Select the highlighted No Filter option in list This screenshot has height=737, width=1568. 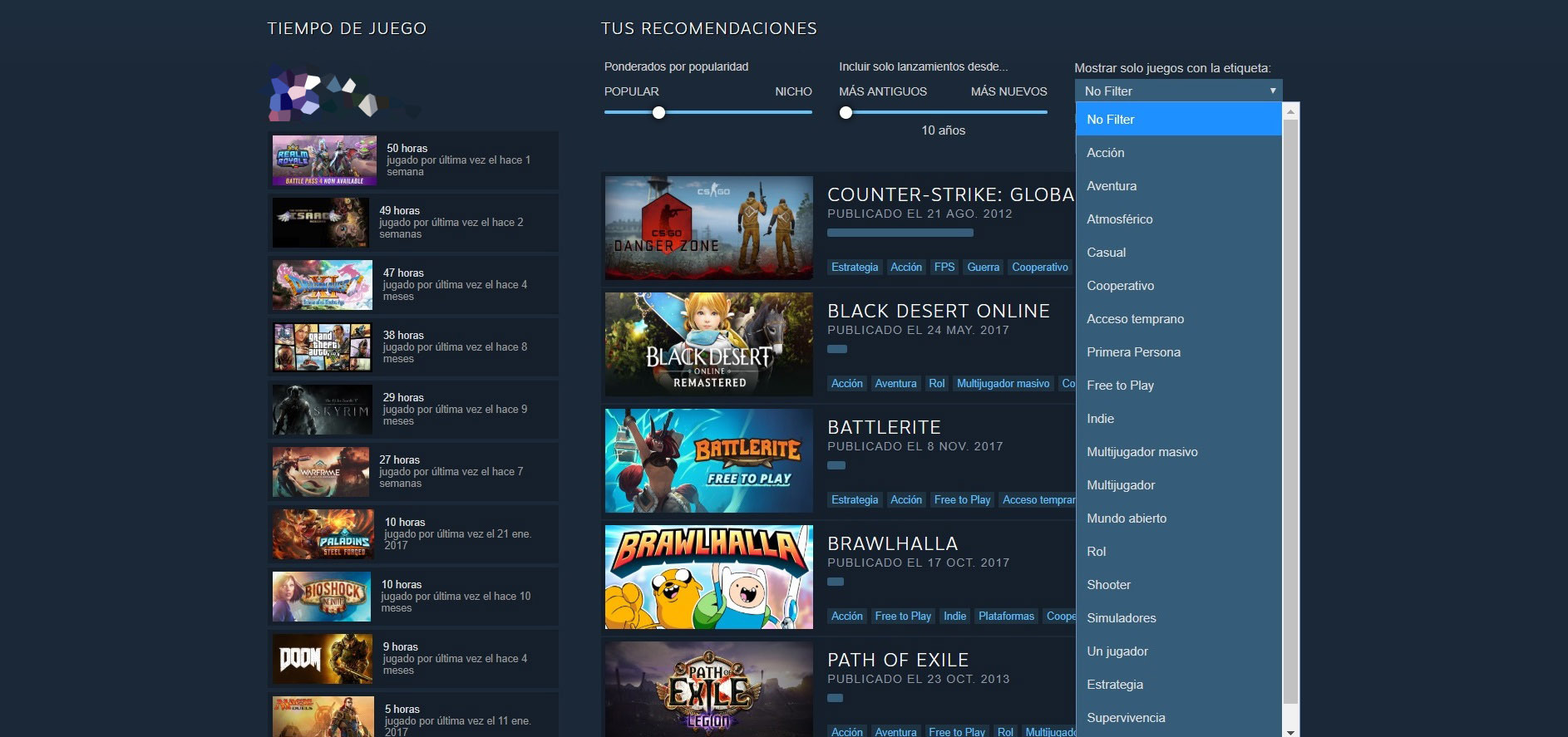(1178, 119)
